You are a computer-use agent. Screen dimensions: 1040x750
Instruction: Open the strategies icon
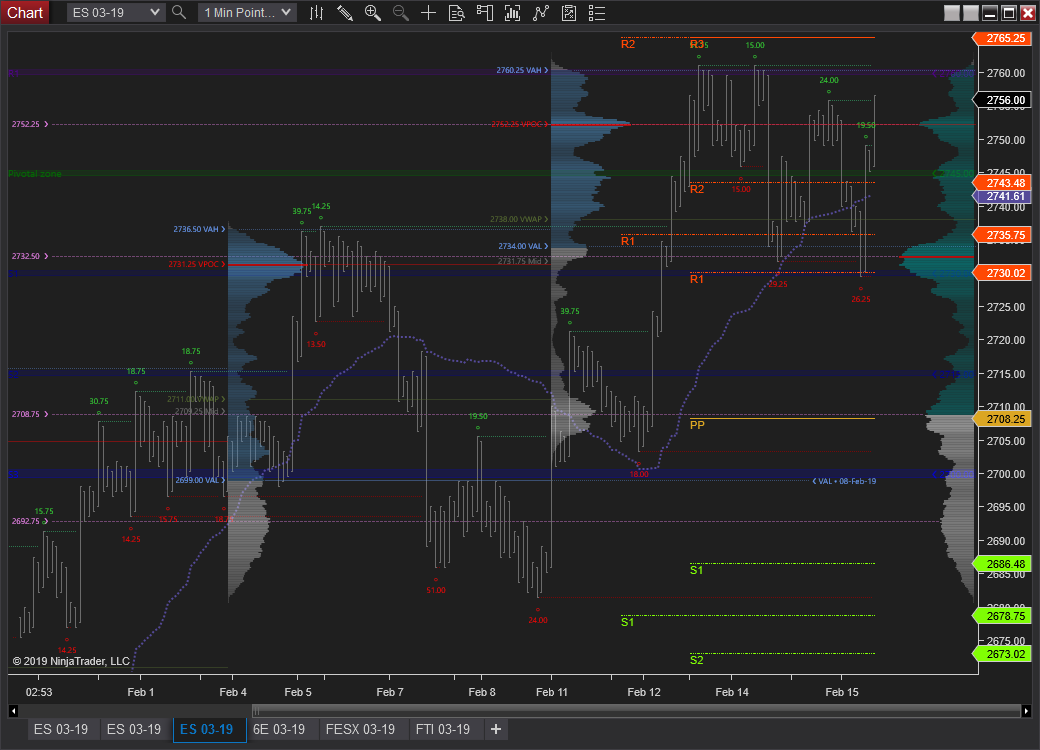[x=569, y=13]
